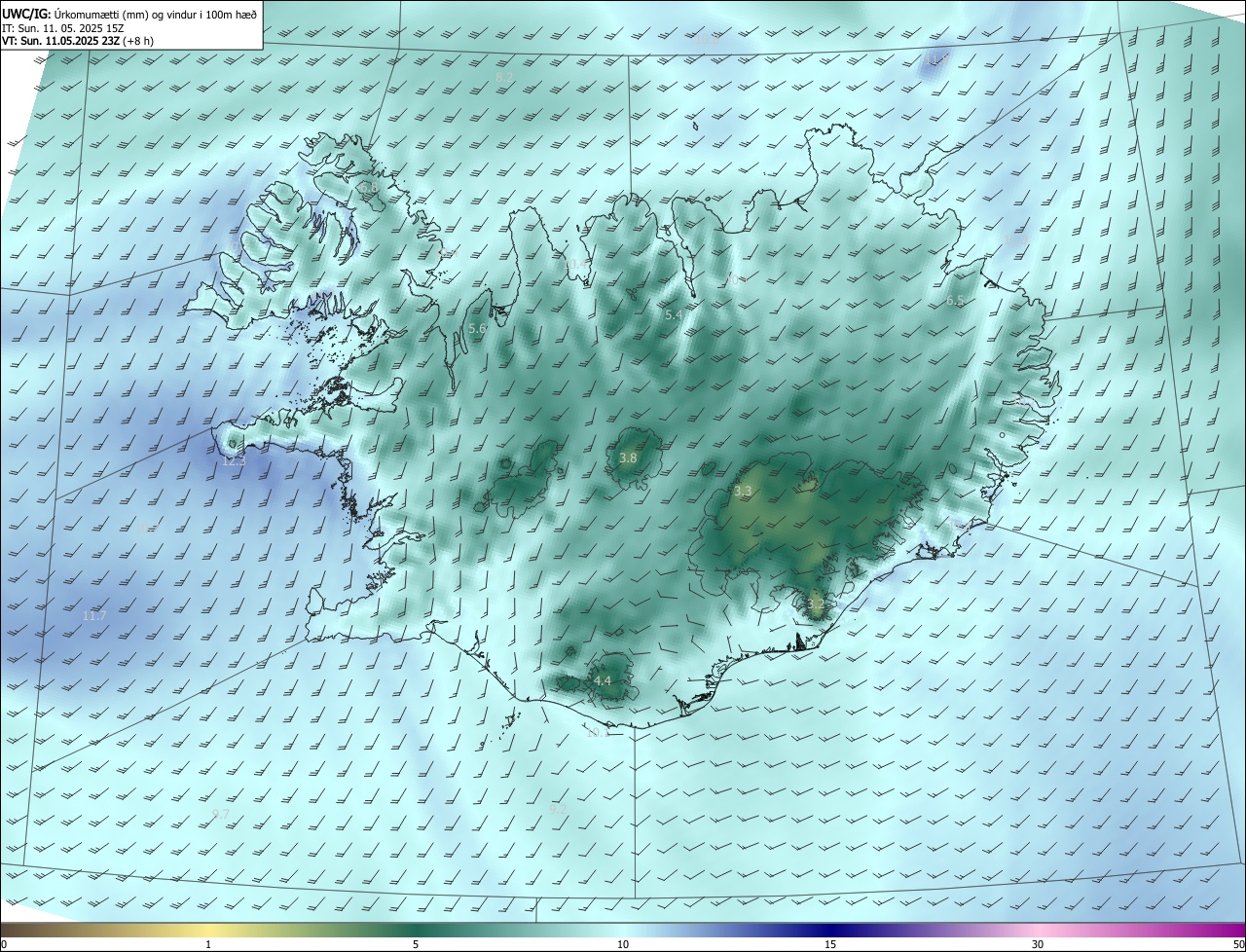This screenshot has width=1246, height=952.
Task: Click the 9.7 value in the southwest ocean
Action: pyautogui.click(x=220, y=814)
